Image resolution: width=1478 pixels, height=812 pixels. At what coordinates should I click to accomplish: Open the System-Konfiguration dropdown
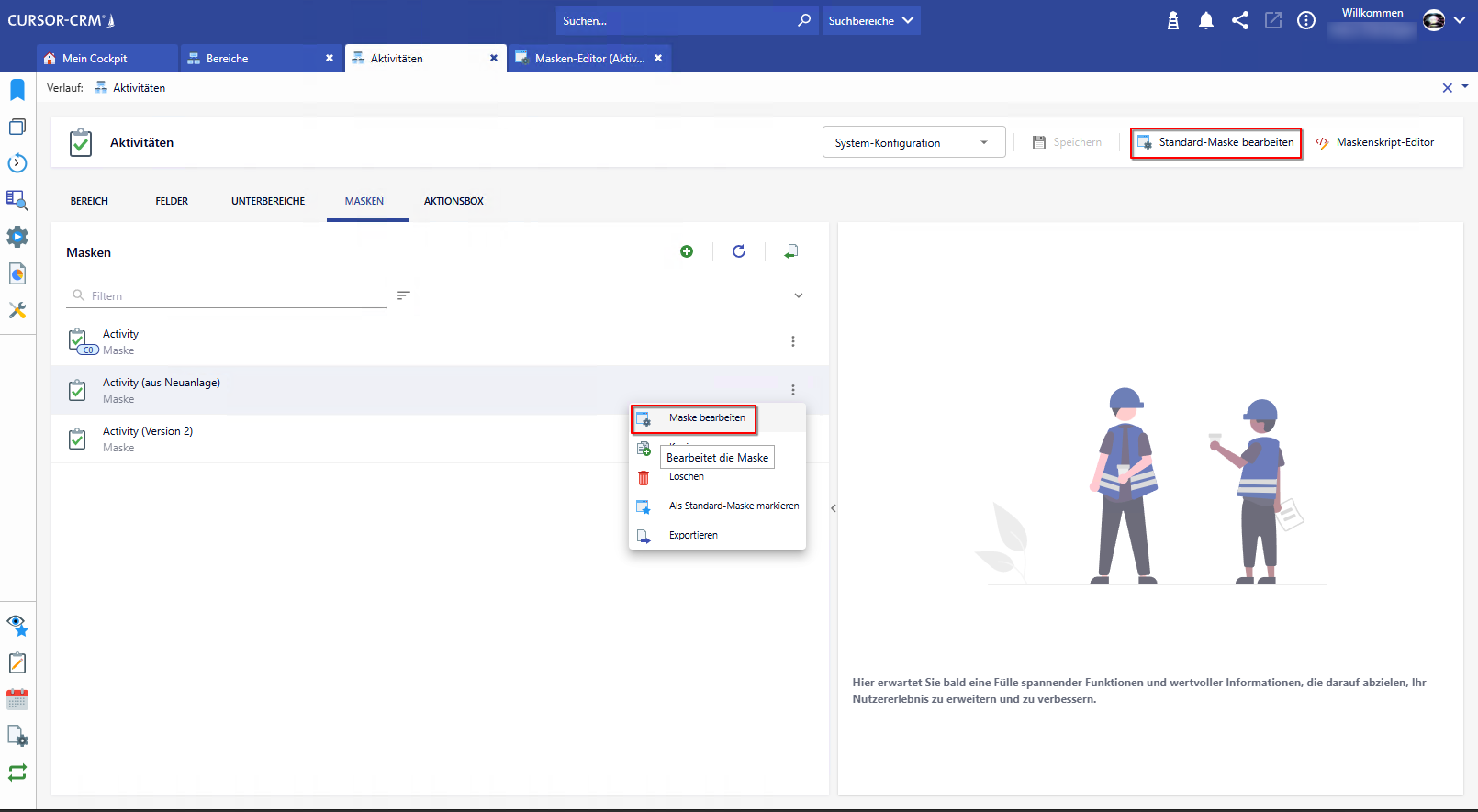pyautogui.click(x=913, y=142)
